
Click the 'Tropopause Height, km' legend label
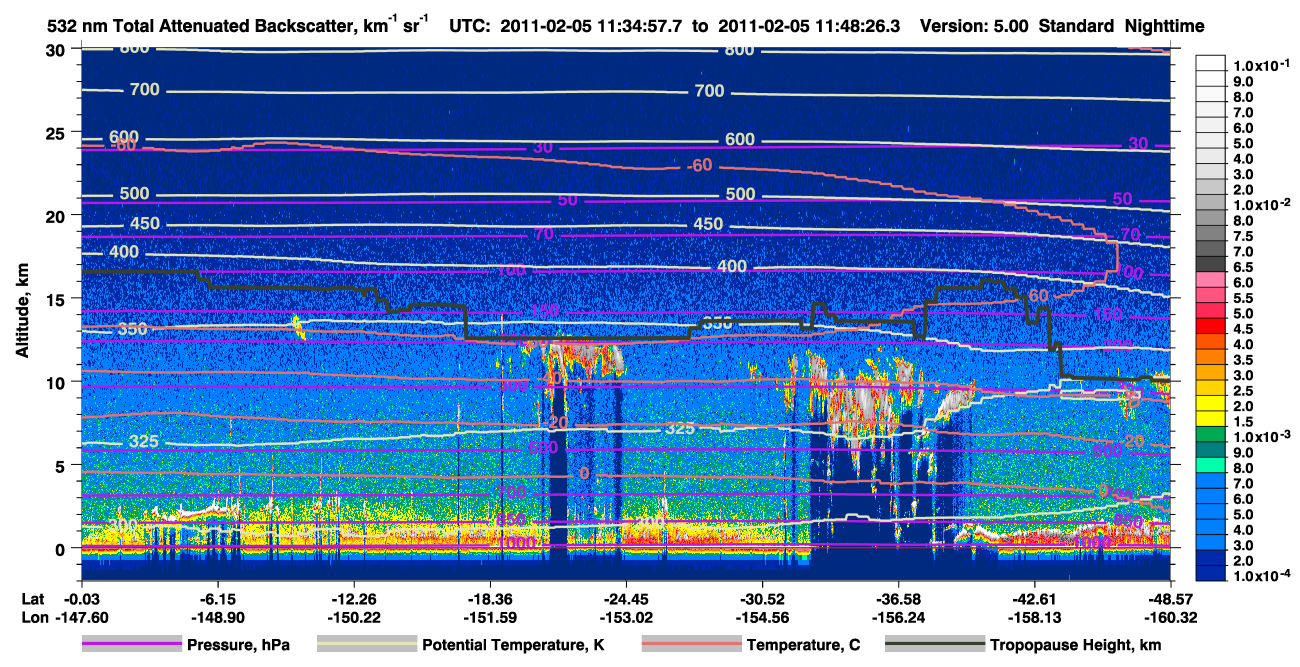tap(1075, 646)
